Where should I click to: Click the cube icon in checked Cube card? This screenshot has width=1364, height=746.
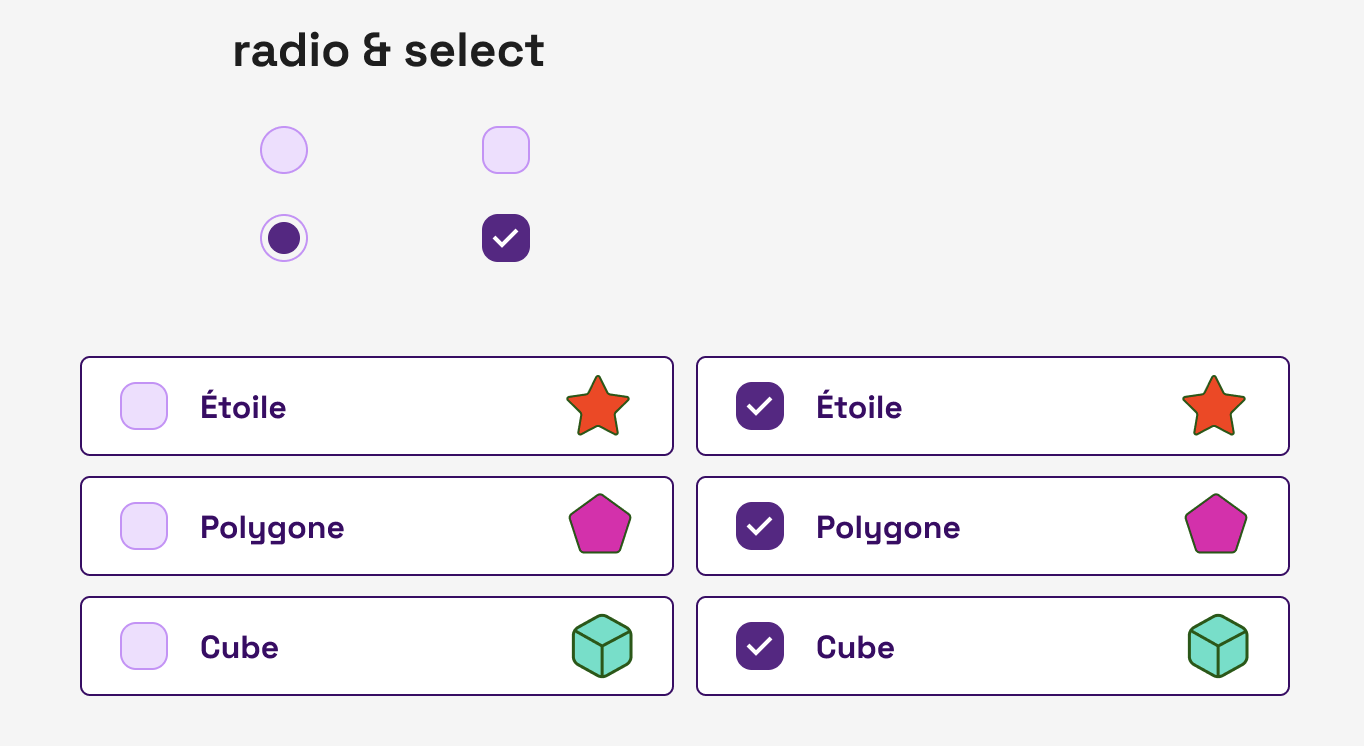pos(1218,646)
